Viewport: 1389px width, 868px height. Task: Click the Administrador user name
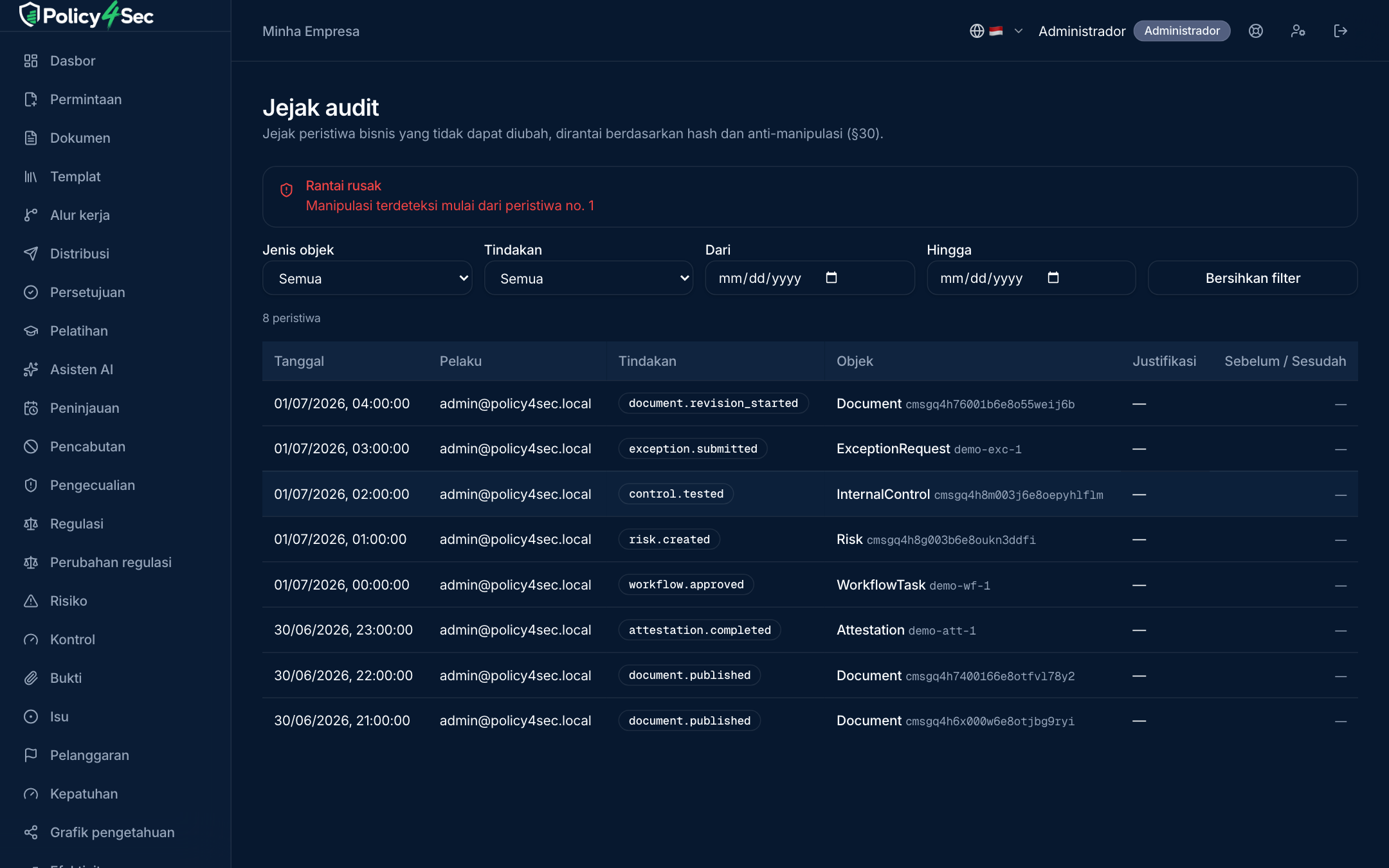[1082, 31]
